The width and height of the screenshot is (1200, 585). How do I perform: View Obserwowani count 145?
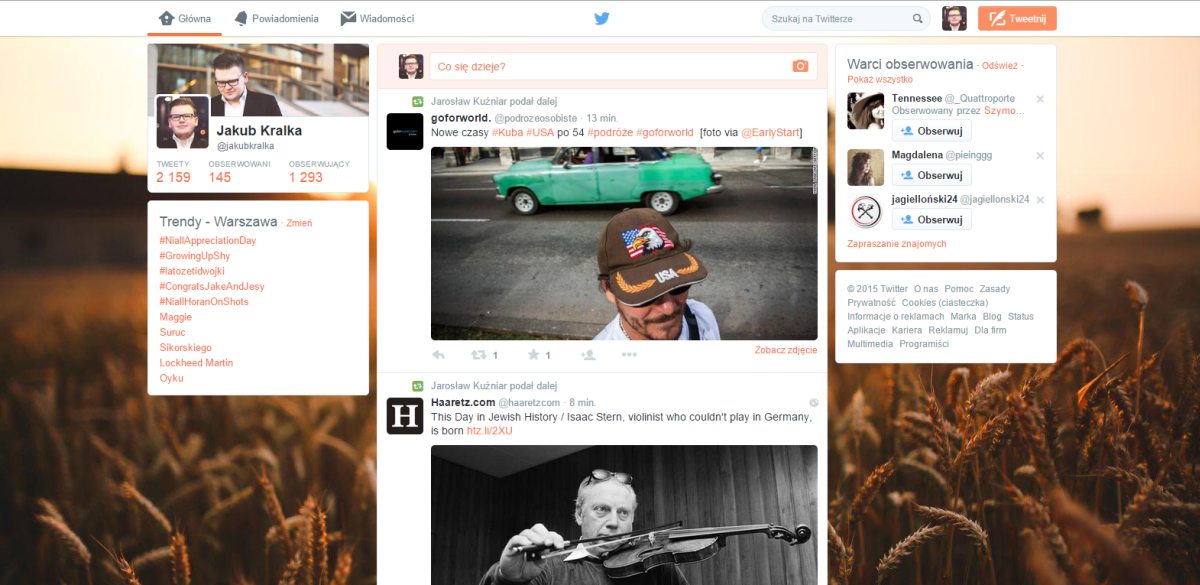pos(238,172)
